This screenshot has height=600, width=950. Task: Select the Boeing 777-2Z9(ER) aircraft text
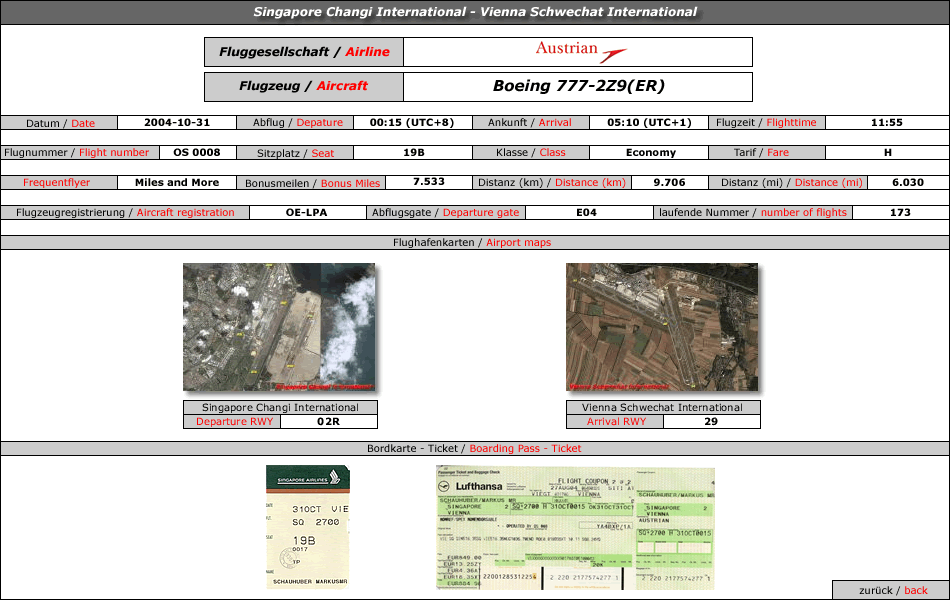click(579, 86)
